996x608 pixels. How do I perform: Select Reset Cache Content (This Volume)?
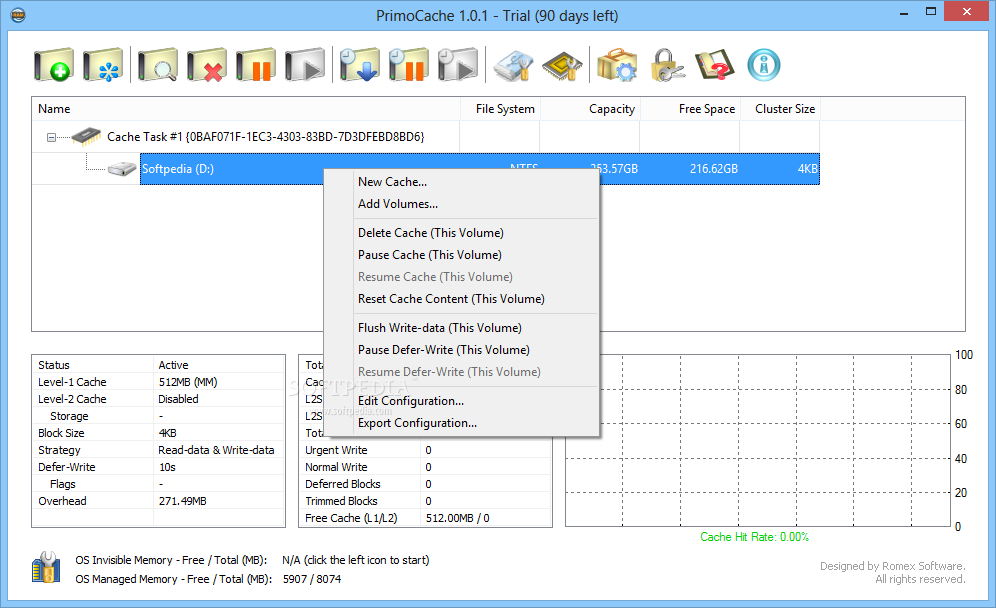pyautogui.click(x=451, y=299)
